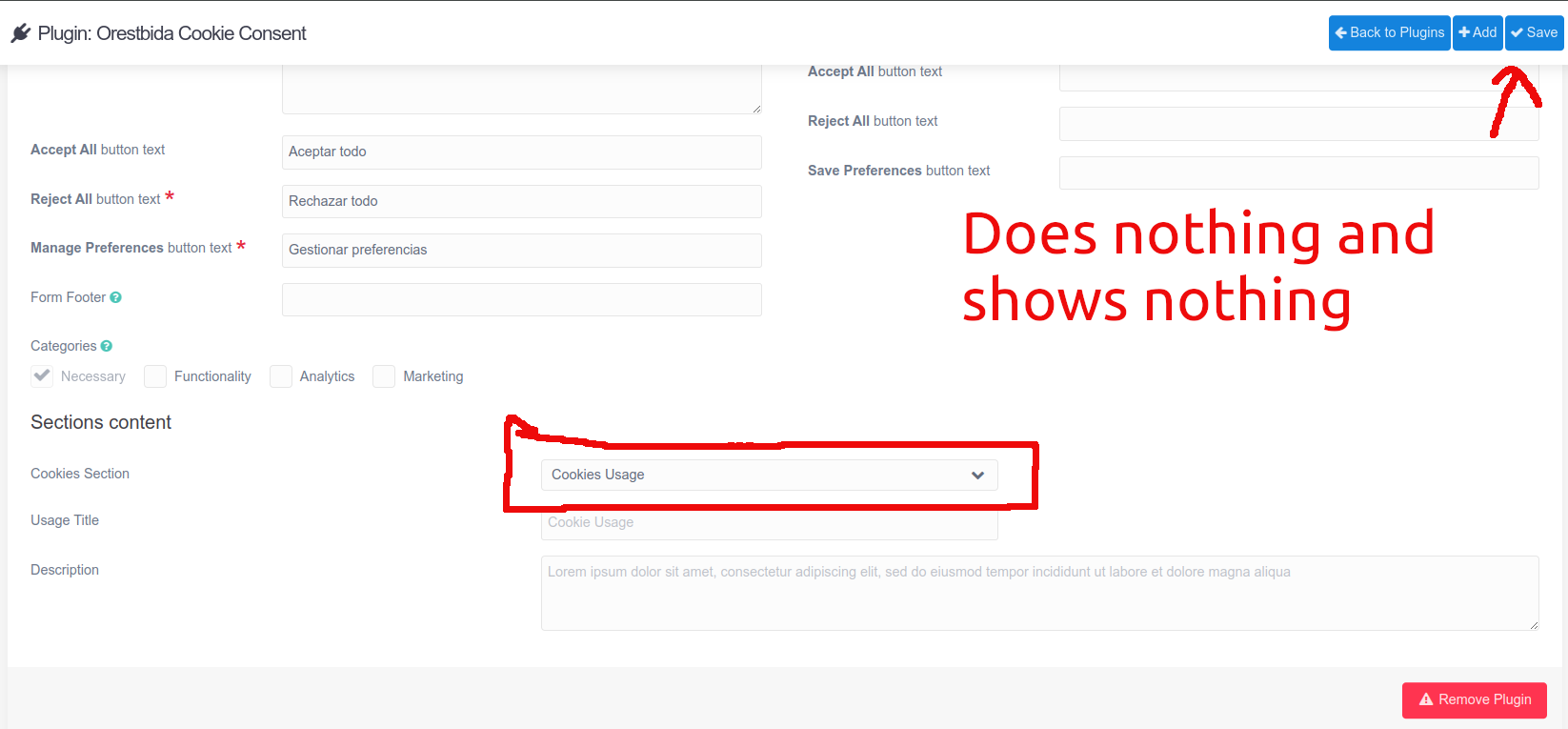Image resolution: width=1568 pixels, height=729 pixels.
Task: Save the plugin settings
Action: tap(1535, 32)
